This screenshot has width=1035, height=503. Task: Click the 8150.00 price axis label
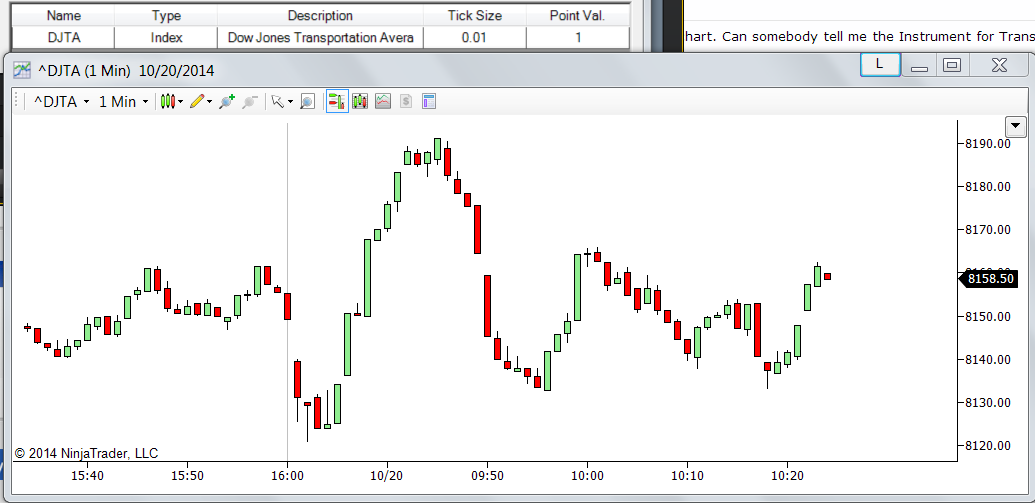987,316
